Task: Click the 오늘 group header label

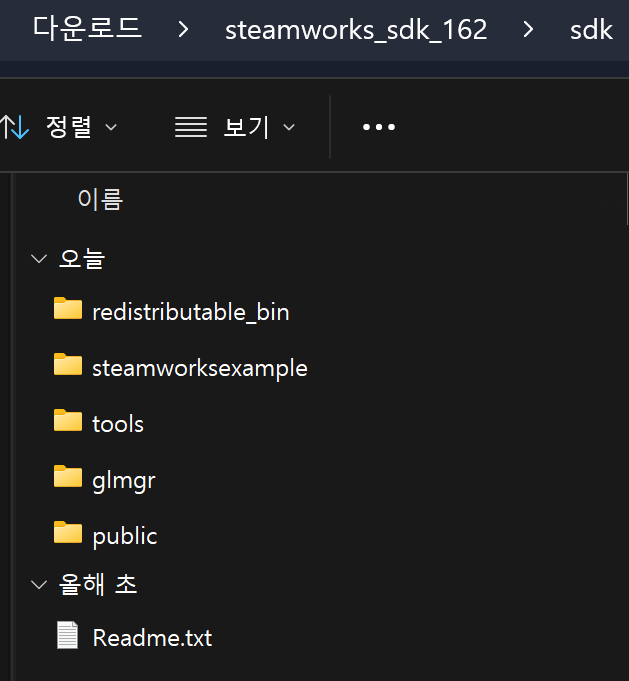Action: pos(82,259)
